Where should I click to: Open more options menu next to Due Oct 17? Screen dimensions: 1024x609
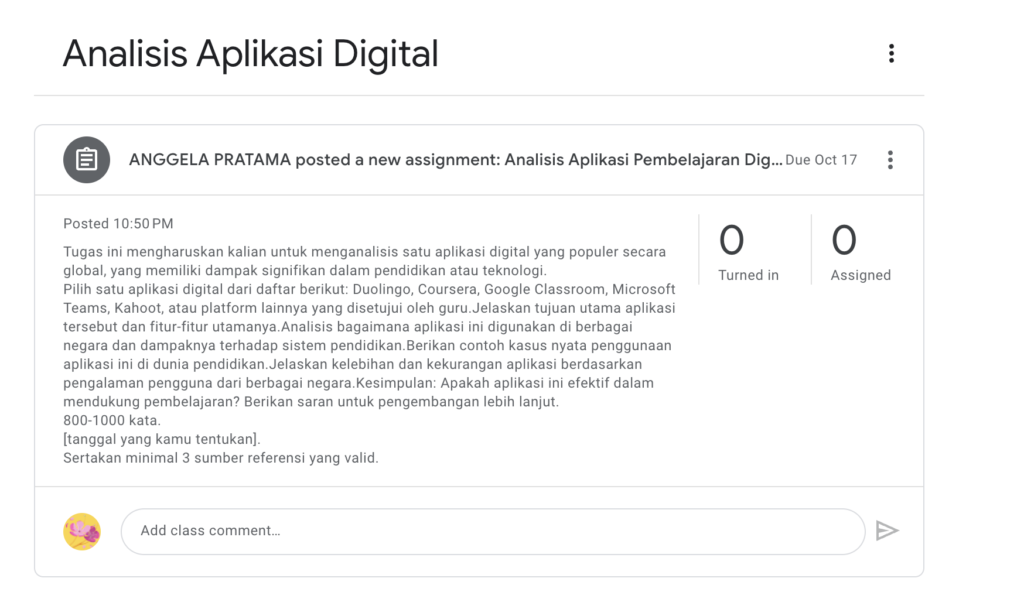tap(890, 160)
